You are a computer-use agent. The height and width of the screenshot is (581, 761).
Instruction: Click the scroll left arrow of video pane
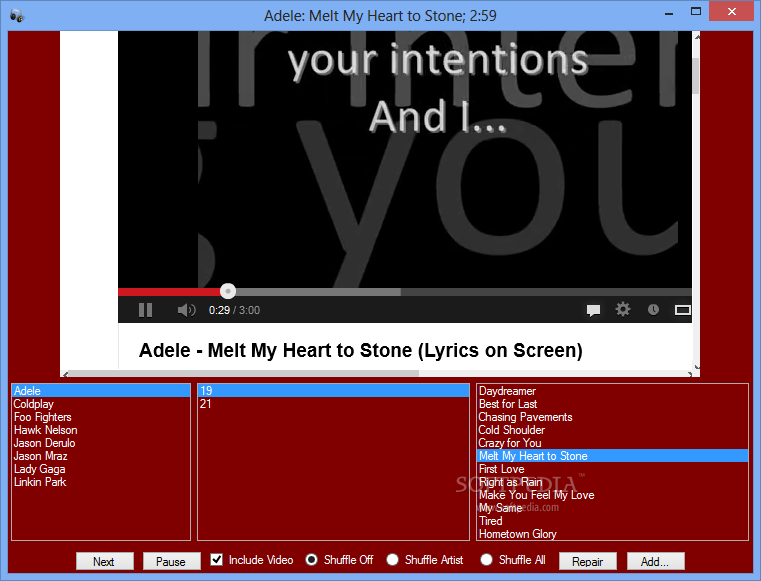[66, 374]
